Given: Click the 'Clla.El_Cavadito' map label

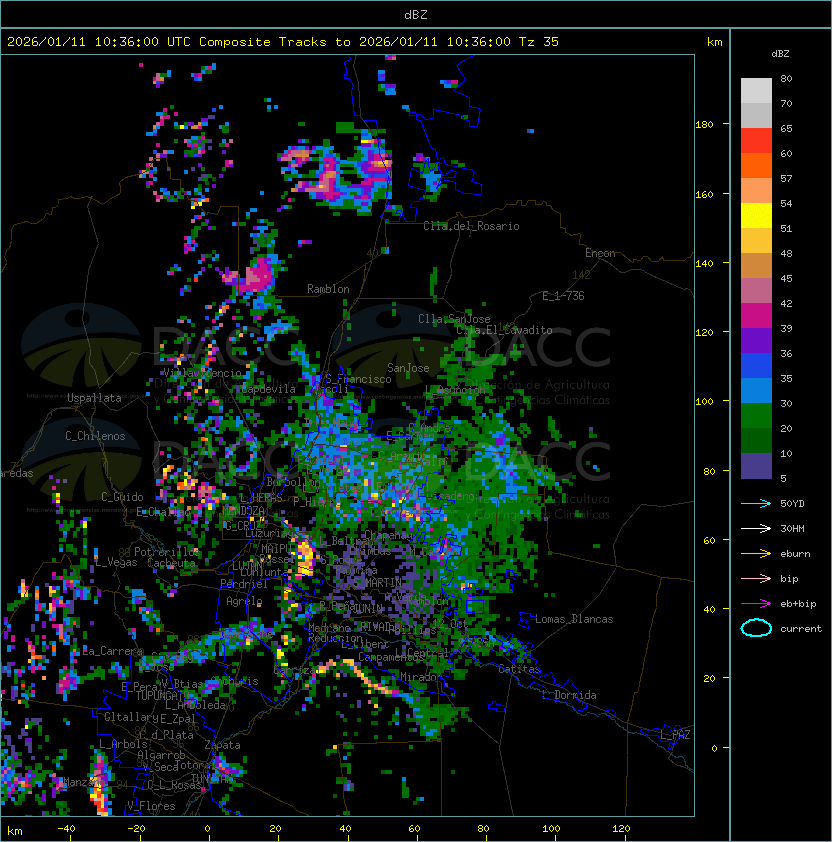Looking at the screenshot, I should 504,330.
